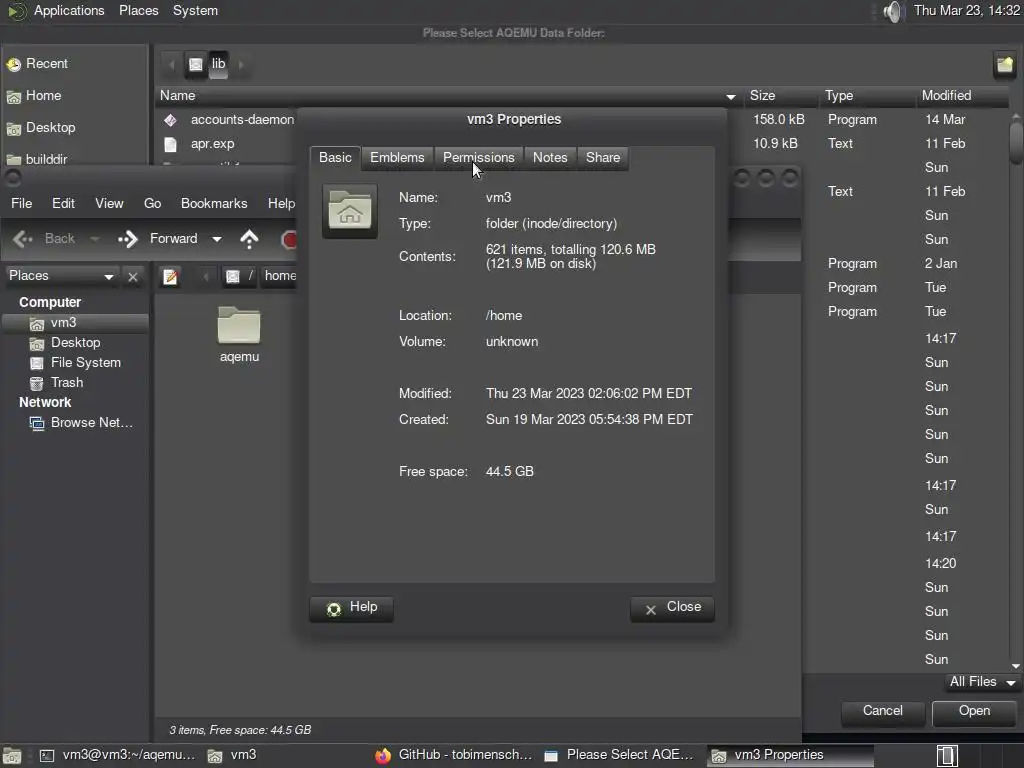
Task: Click Open in file chooser
Action: 974,712
